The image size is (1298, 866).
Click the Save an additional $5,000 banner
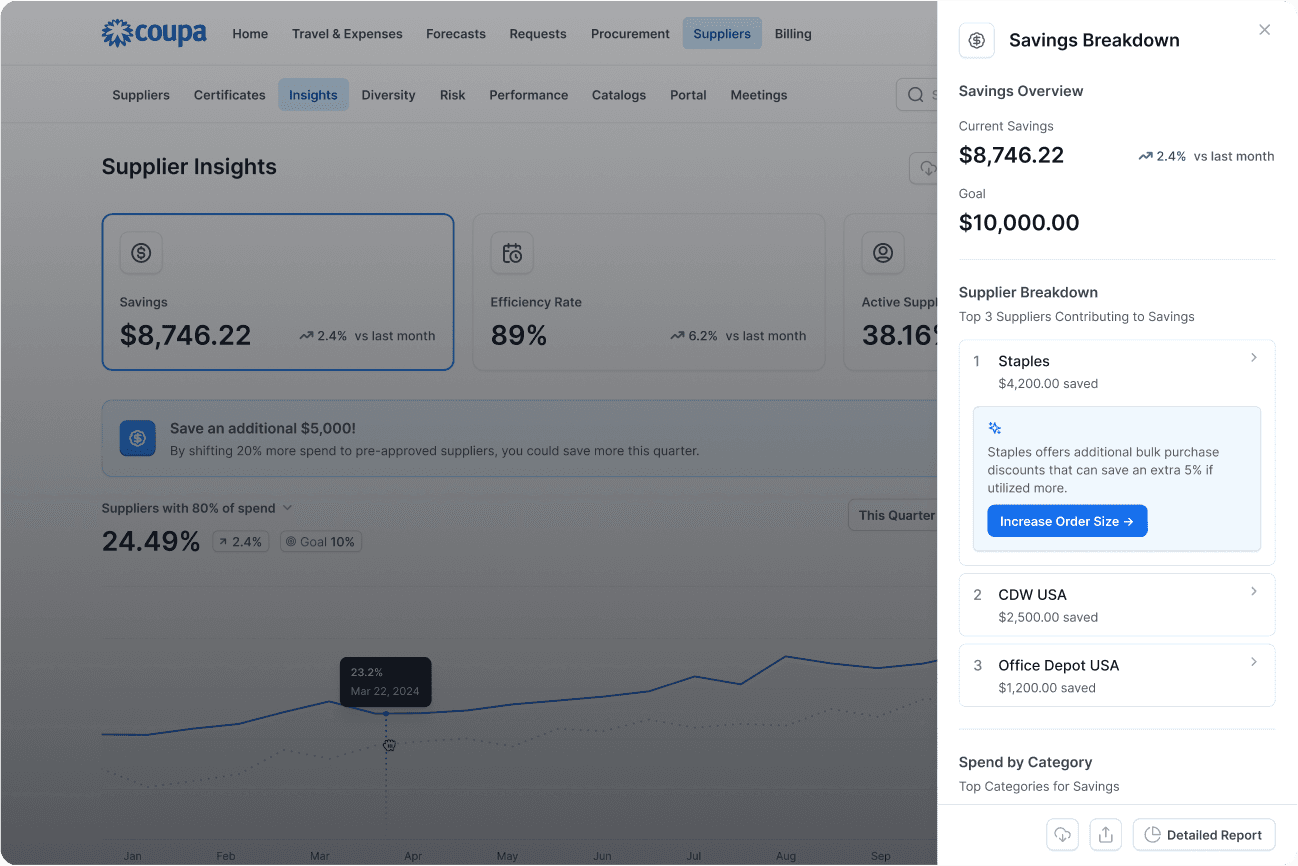coord(520,438)
